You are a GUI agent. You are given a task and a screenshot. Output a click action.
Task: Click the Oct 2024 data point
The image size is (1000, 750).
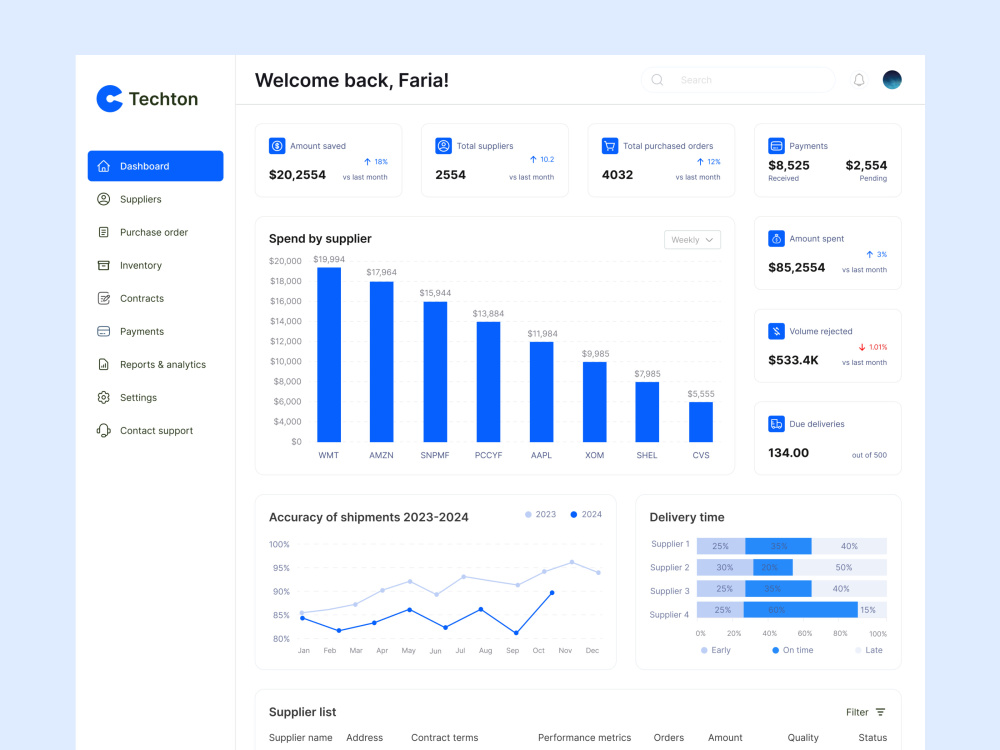552,592
